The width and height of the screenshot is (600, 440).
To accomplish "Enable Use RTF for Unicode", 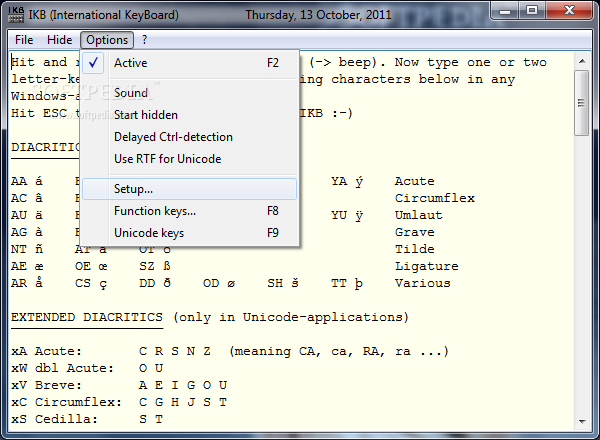I will pos(190,159).
